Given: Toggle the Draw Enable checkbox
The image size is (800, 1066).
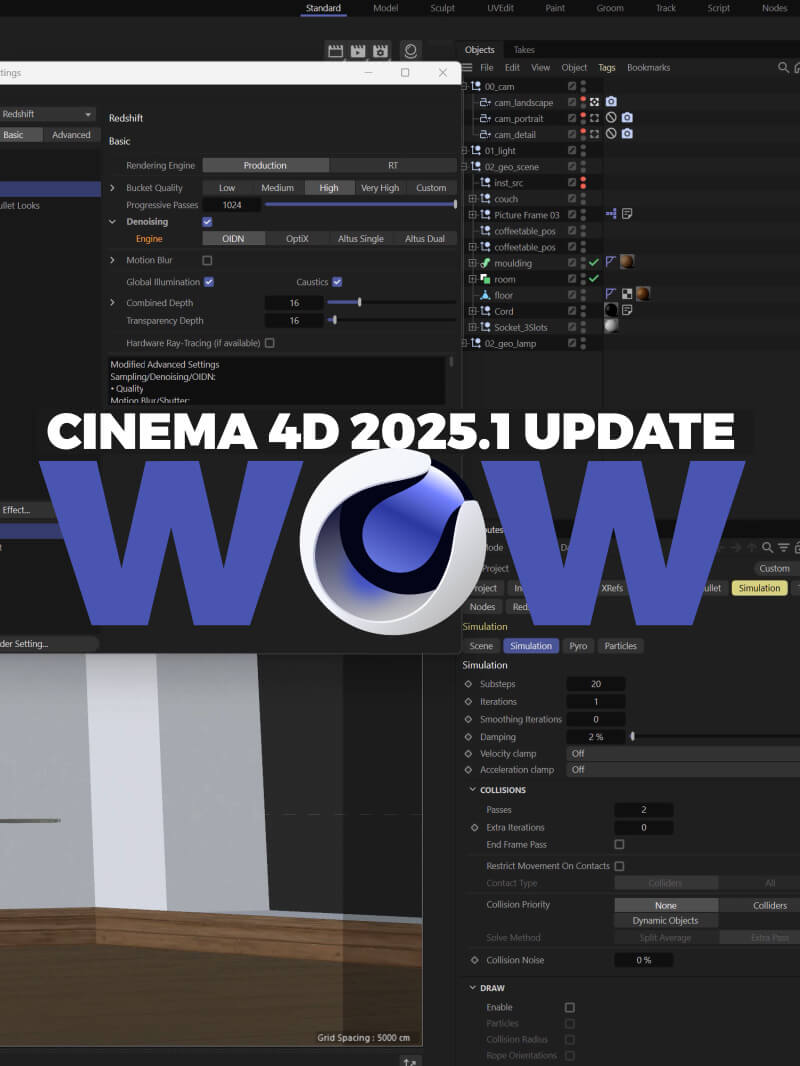Looking at the screenshot, I should 570,1008.
